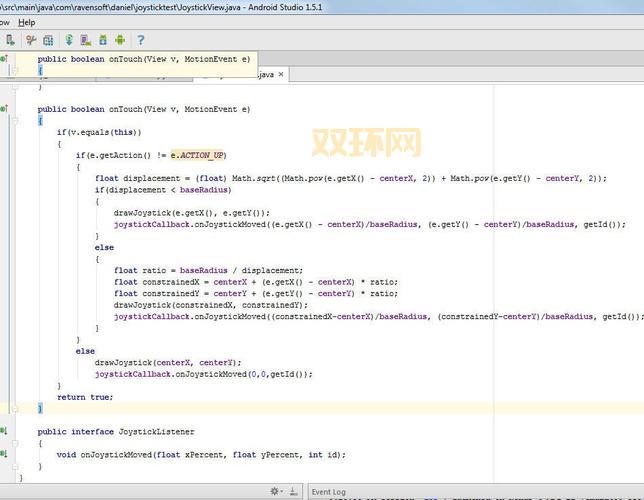
Task: Open the Project Structure toolbar icon
Action: 48,41
